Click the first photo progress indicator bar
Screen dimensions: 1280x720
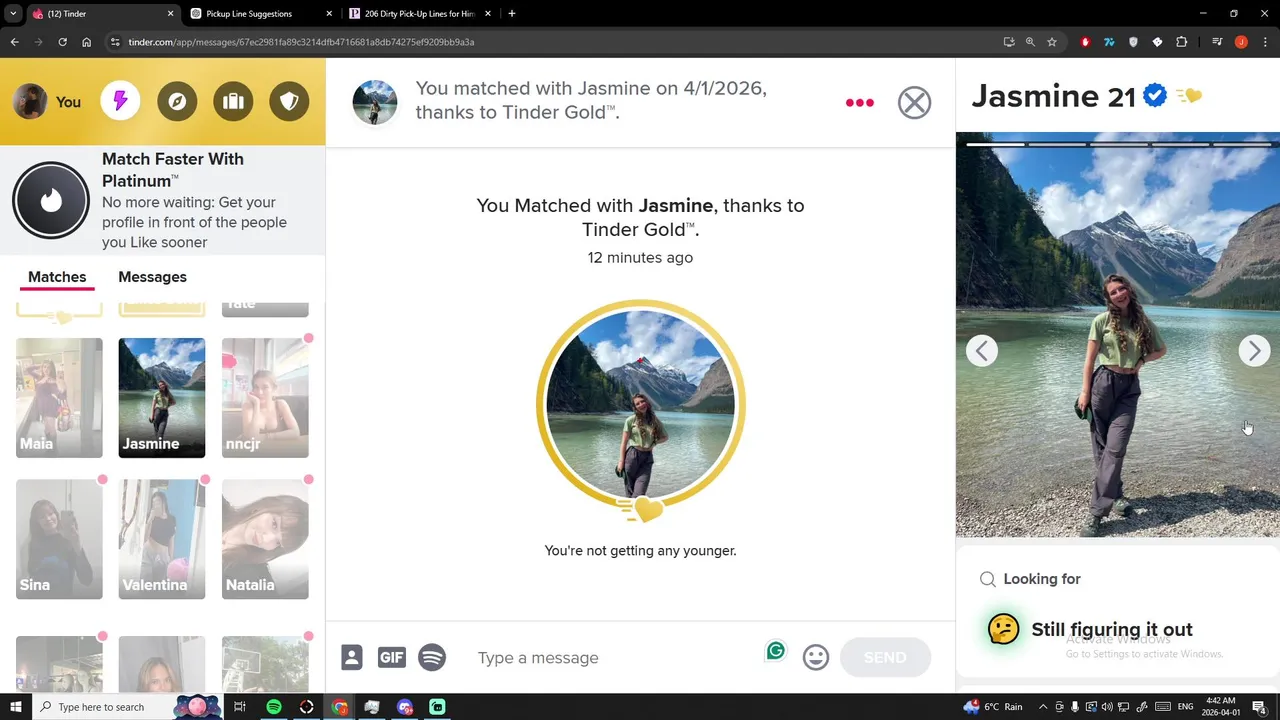coord(995,144)
